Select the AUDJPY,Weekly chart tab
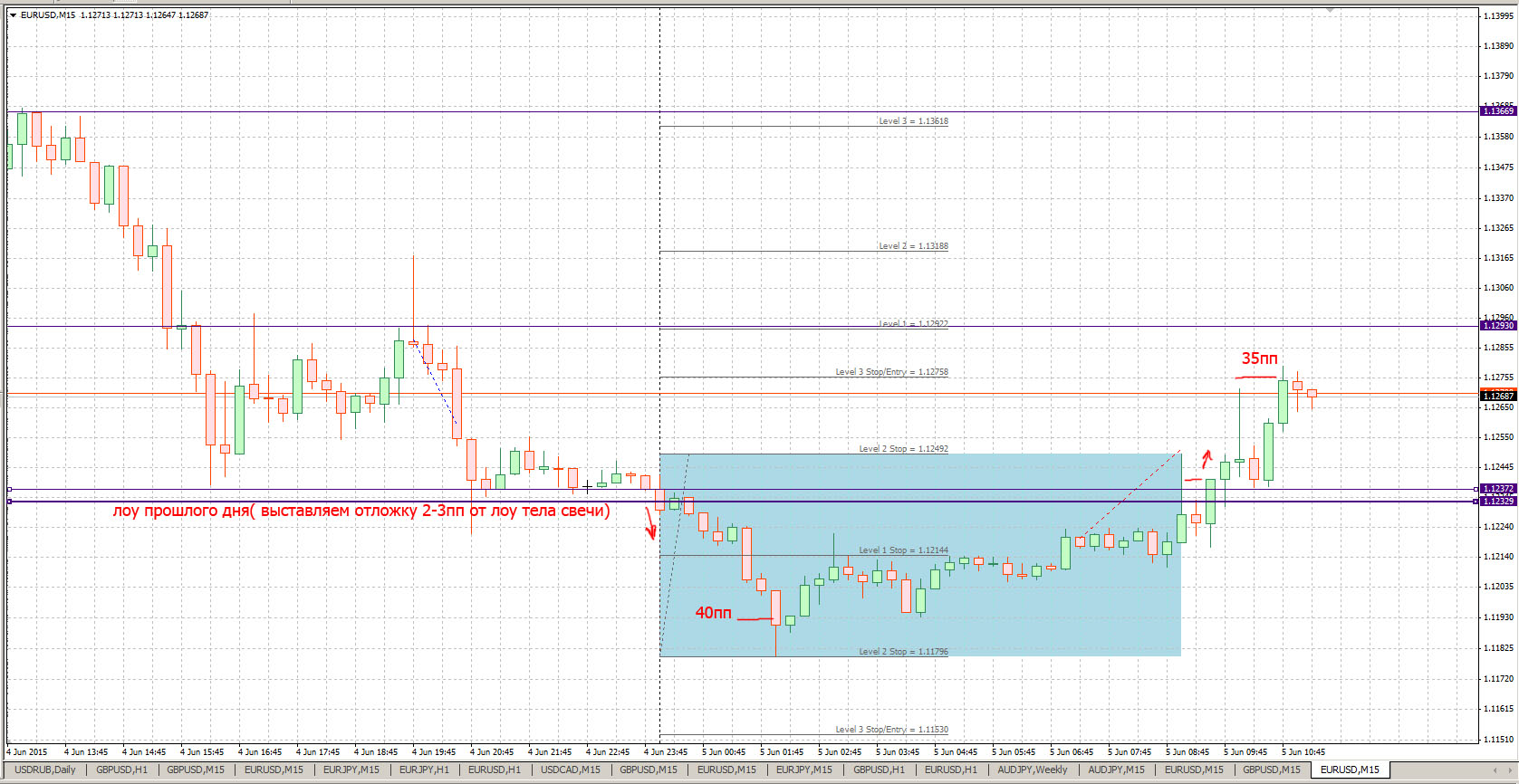 coord(1033,770)
